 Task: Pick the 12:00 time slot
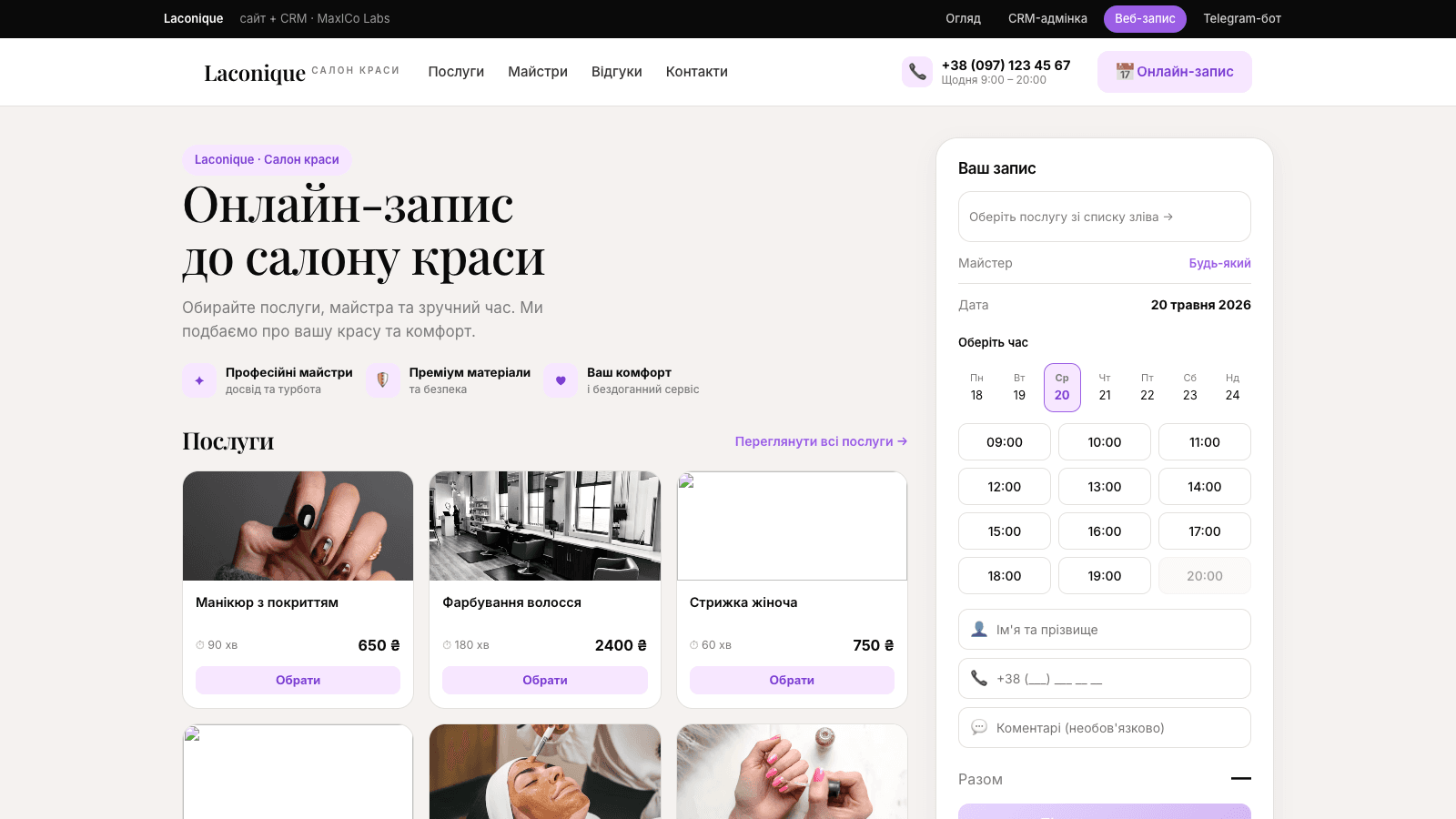point(1005,487)
